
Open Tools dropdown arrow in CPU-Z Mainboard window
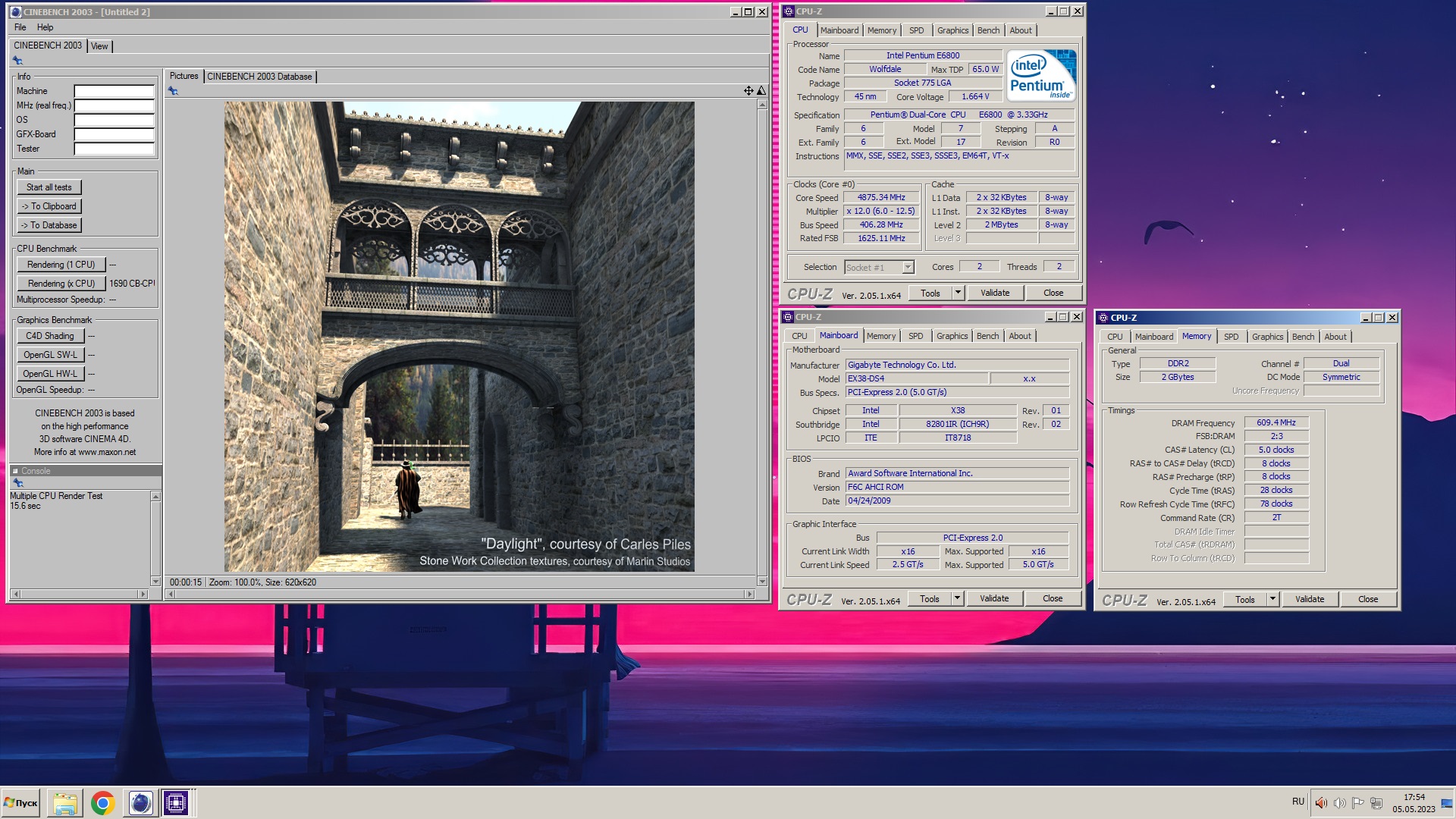pos(957,598)
